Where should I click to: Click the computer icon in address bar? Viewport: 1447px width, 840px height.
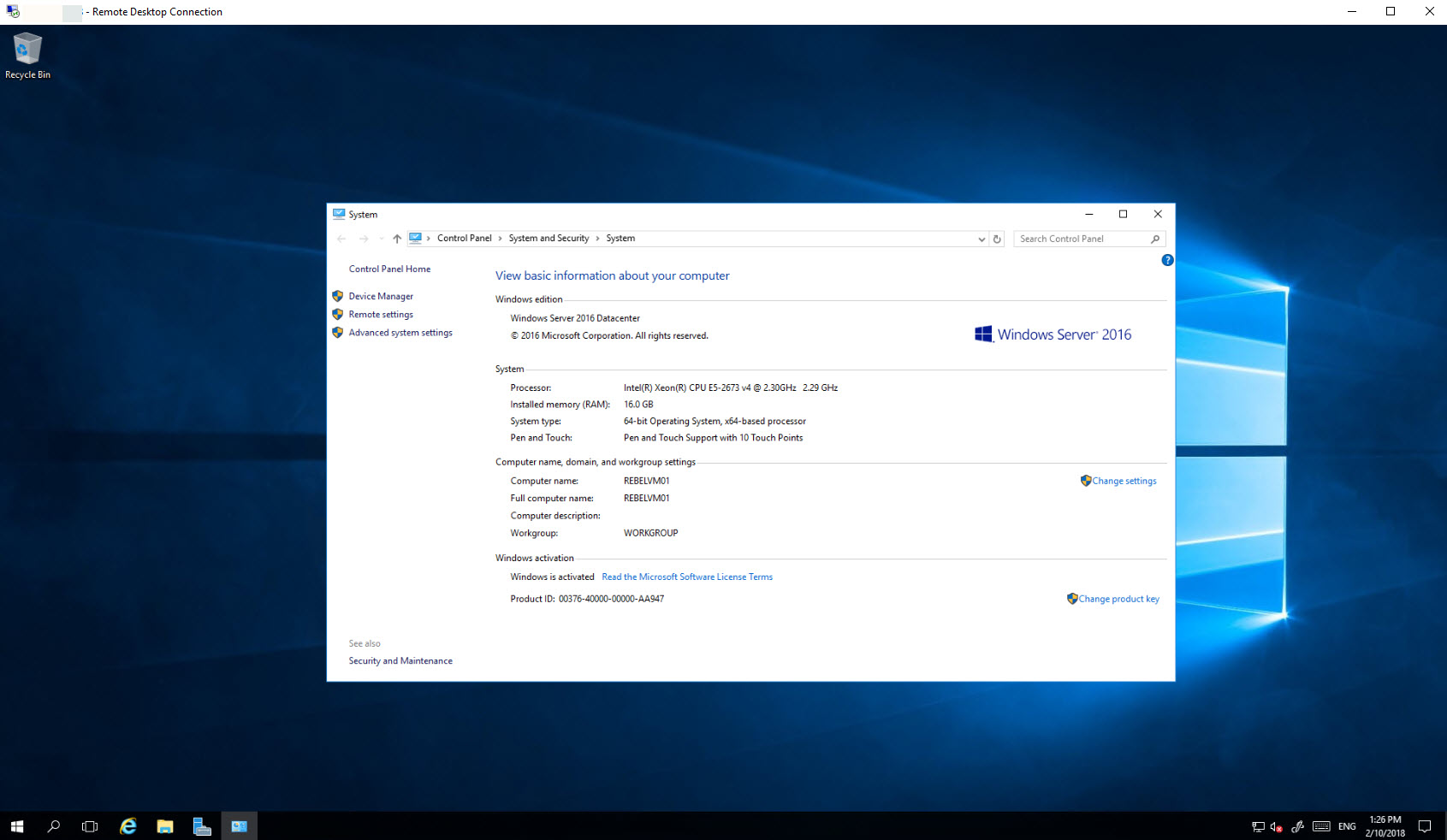point(415,238)
